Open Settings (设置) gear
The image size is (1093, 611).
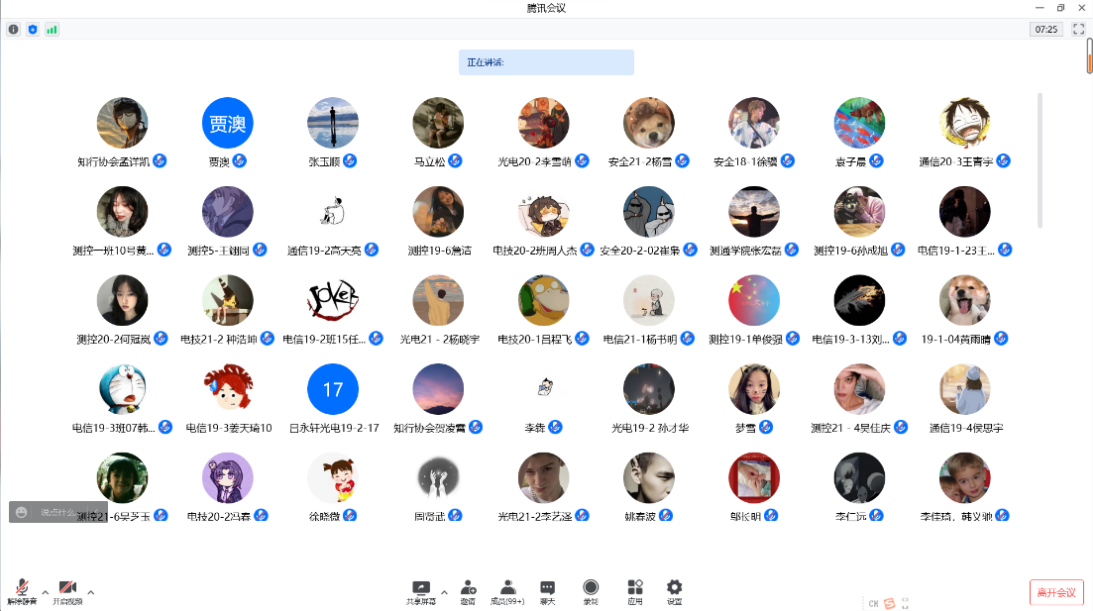point(674,592)
